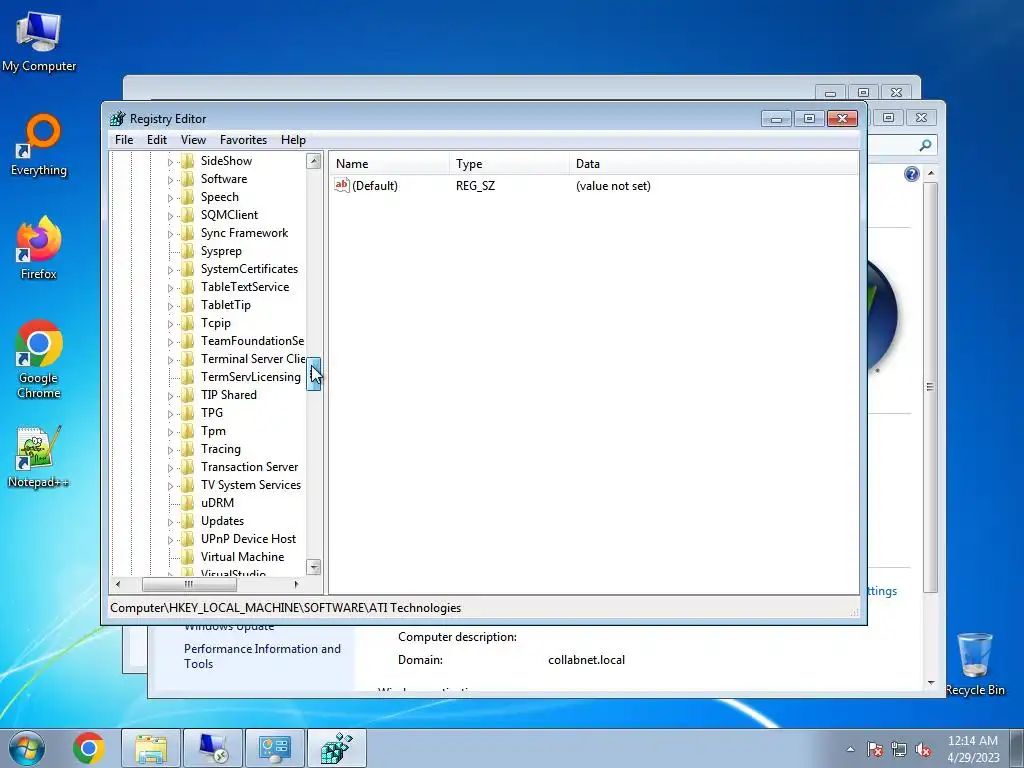Expand the UPnP Device Host key
The width and height of the screenshot is (1024, 768).
170,540
